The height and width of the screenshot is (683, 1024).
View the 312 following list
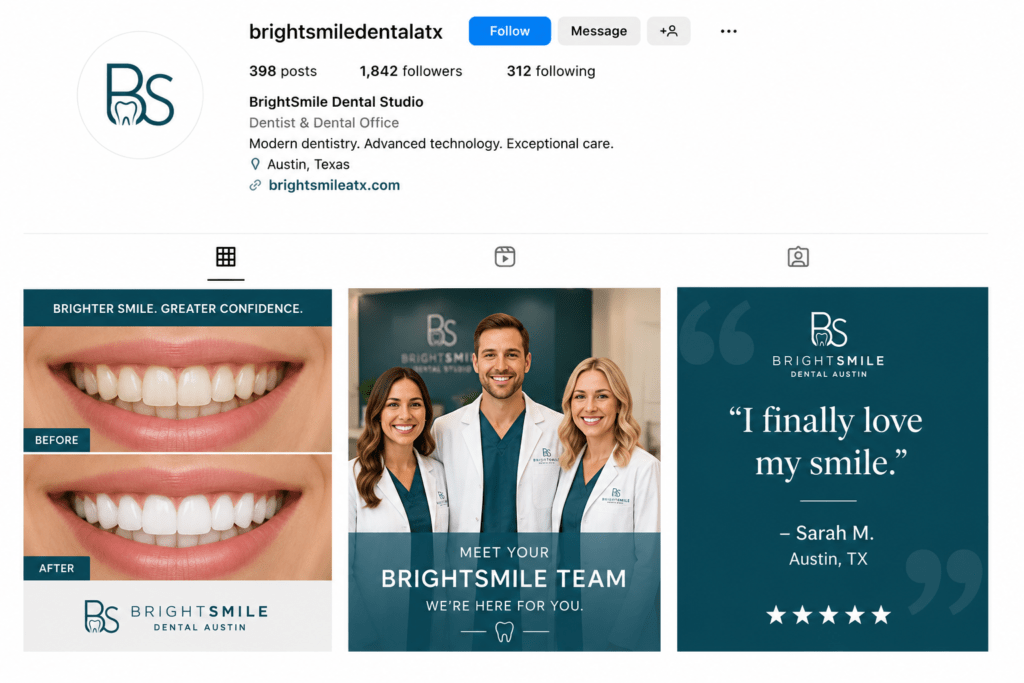click(x=551, y=71)
